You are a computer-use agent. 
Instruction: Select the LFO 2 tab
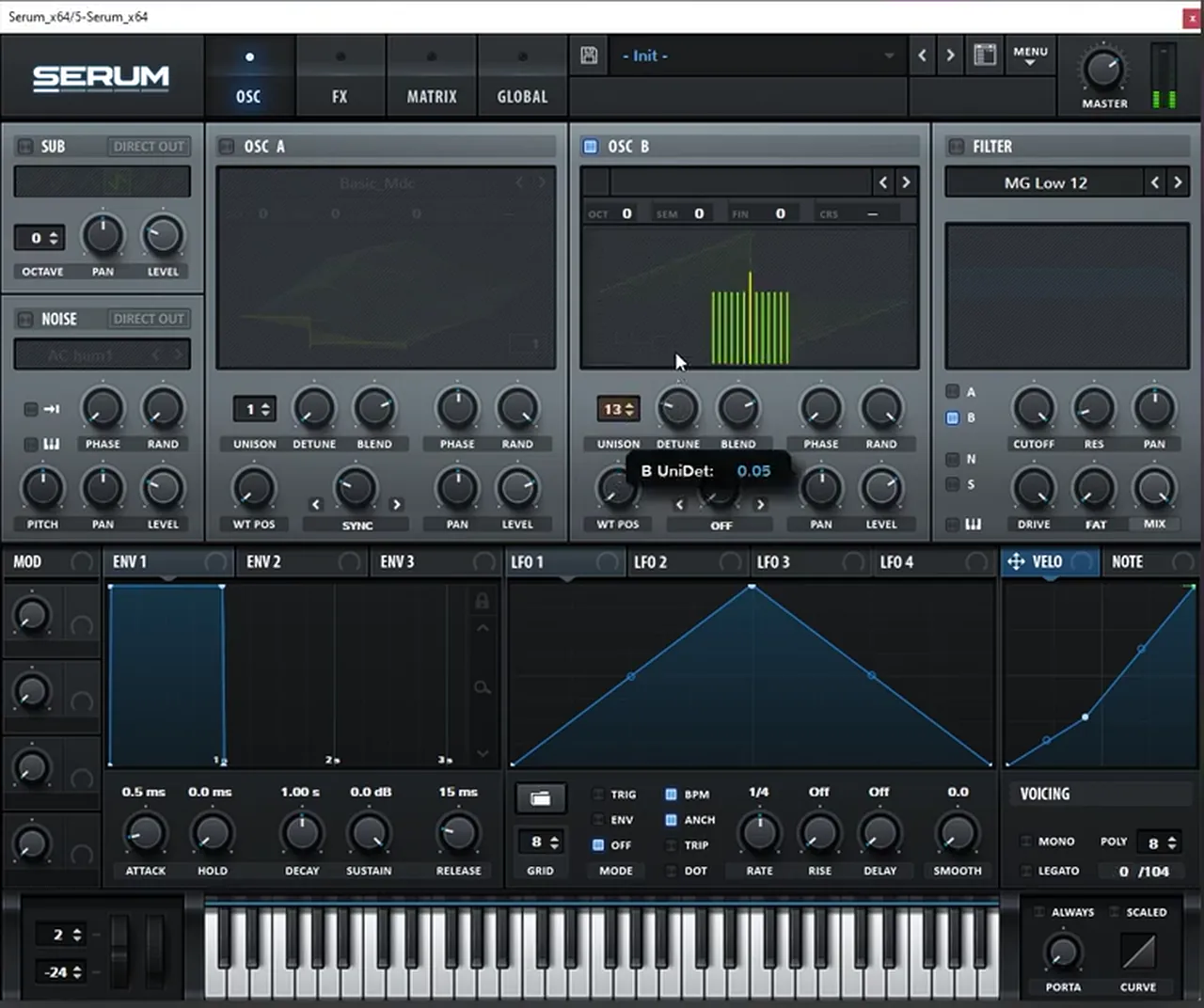[688, 561]
